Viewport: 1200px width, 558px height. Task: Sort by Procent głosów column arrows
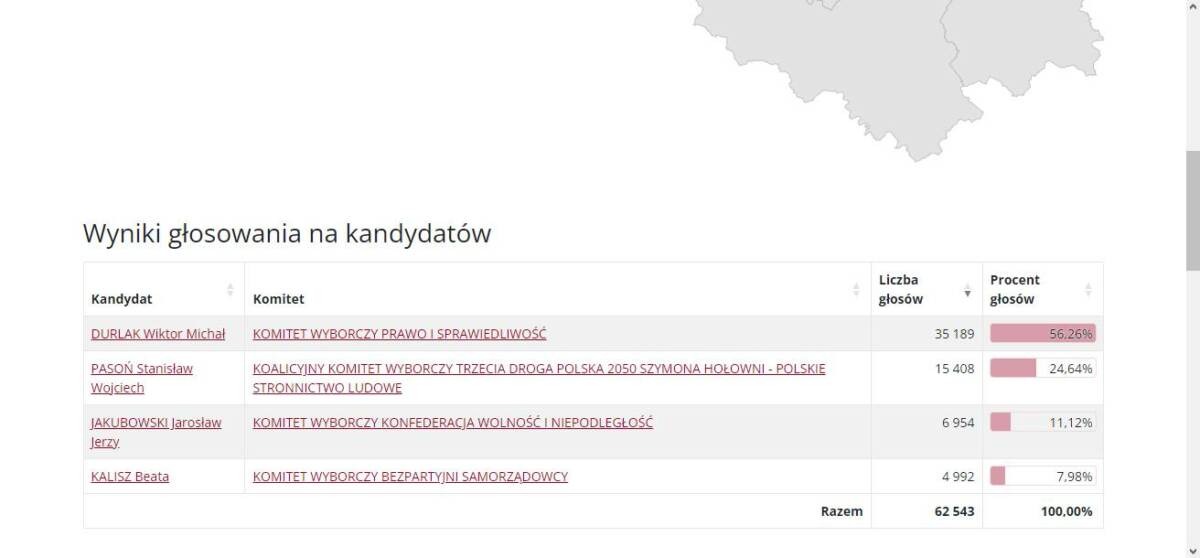tap(1088, 289)
